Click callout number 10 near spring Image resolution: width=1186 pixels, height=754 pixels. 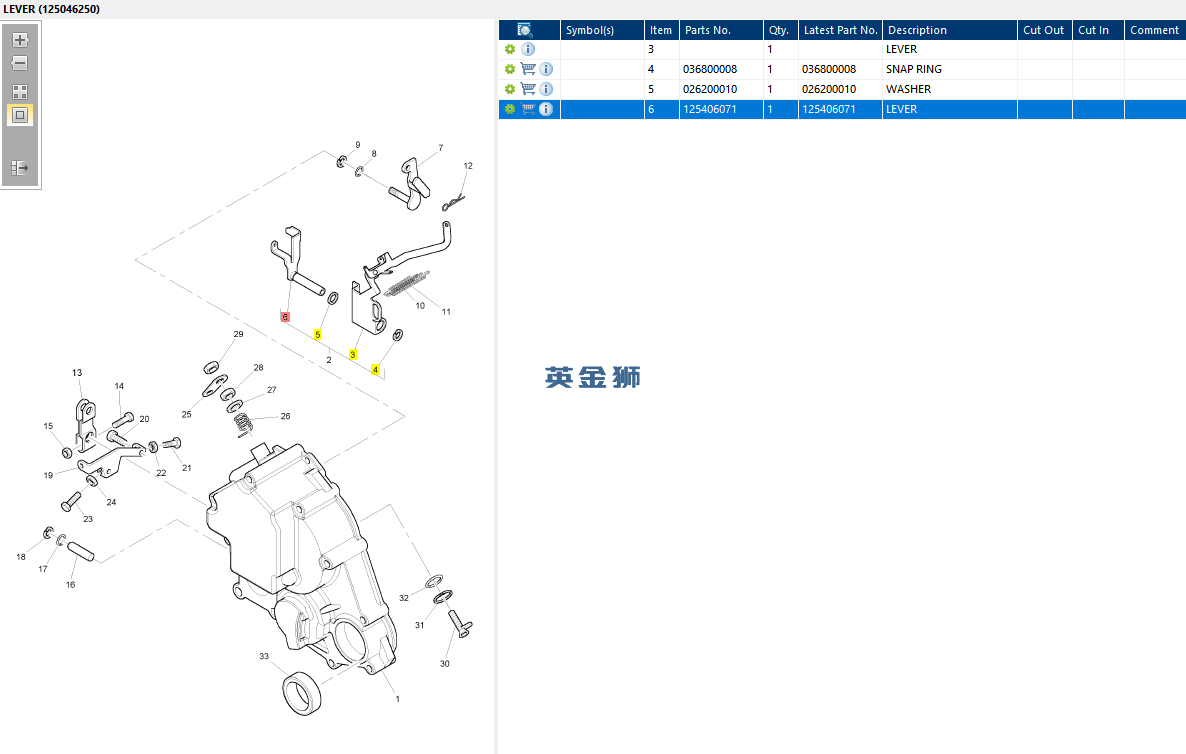pos(421,306)
